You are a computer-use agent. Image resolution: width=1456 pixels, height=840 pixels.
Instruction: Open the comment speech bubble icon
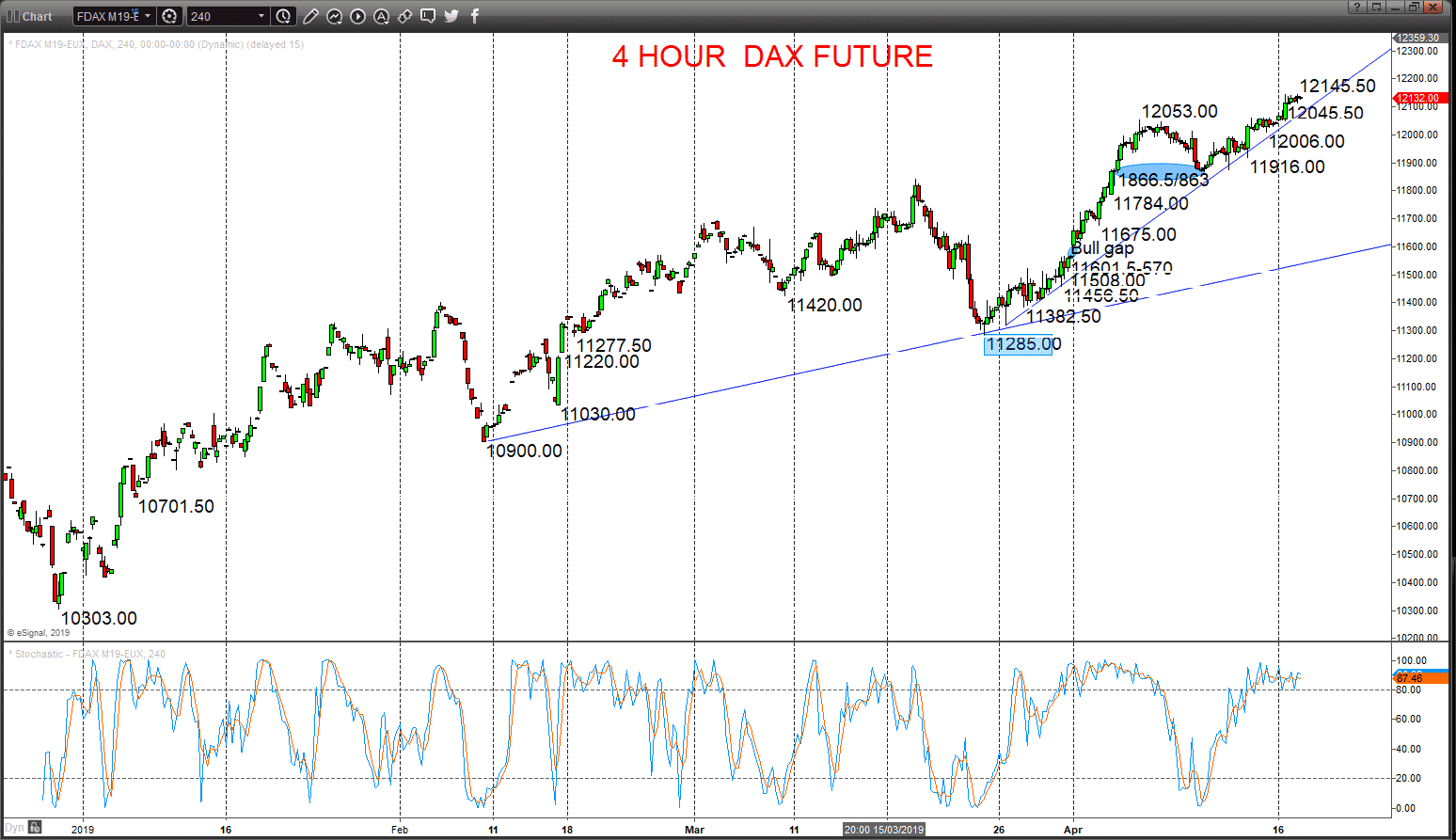[x=428, y=16]
